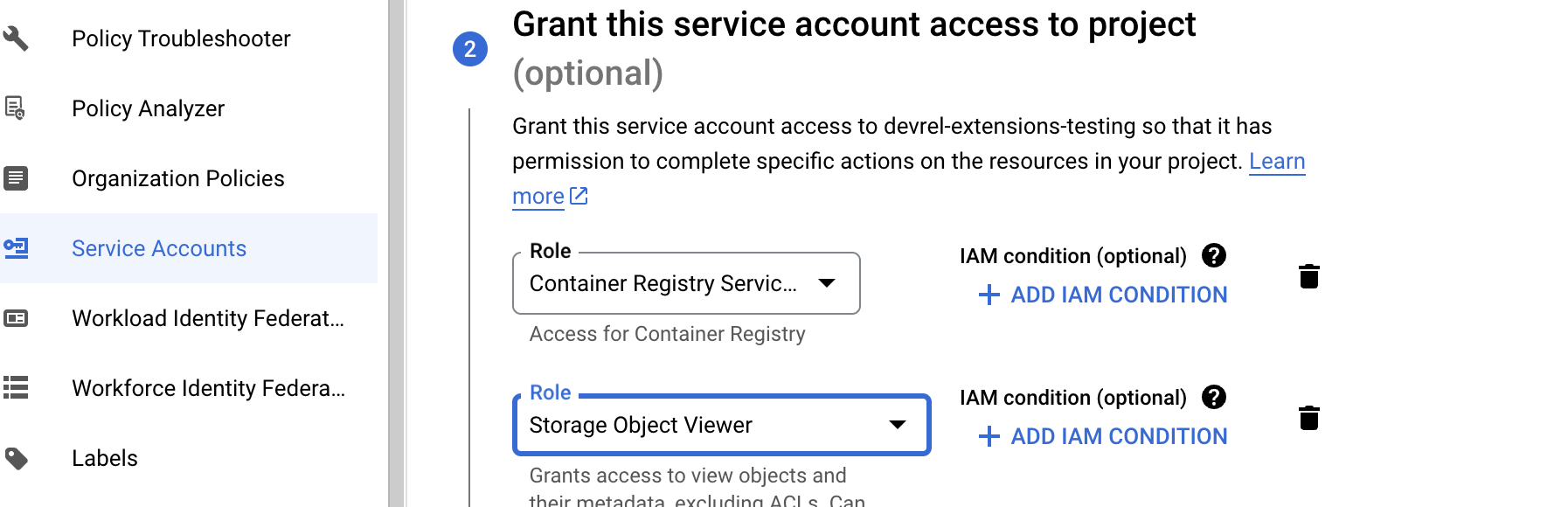Open help for second IAM condition
The width and height of the screenshot is (1568, 507).
[1213, 397]
